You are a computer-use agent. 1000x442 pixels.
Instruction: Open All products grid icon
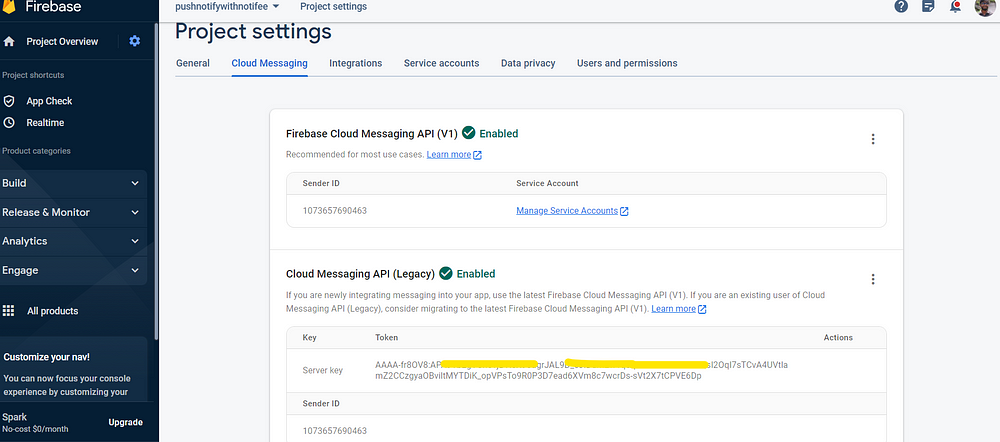click(x=9, y=311)
